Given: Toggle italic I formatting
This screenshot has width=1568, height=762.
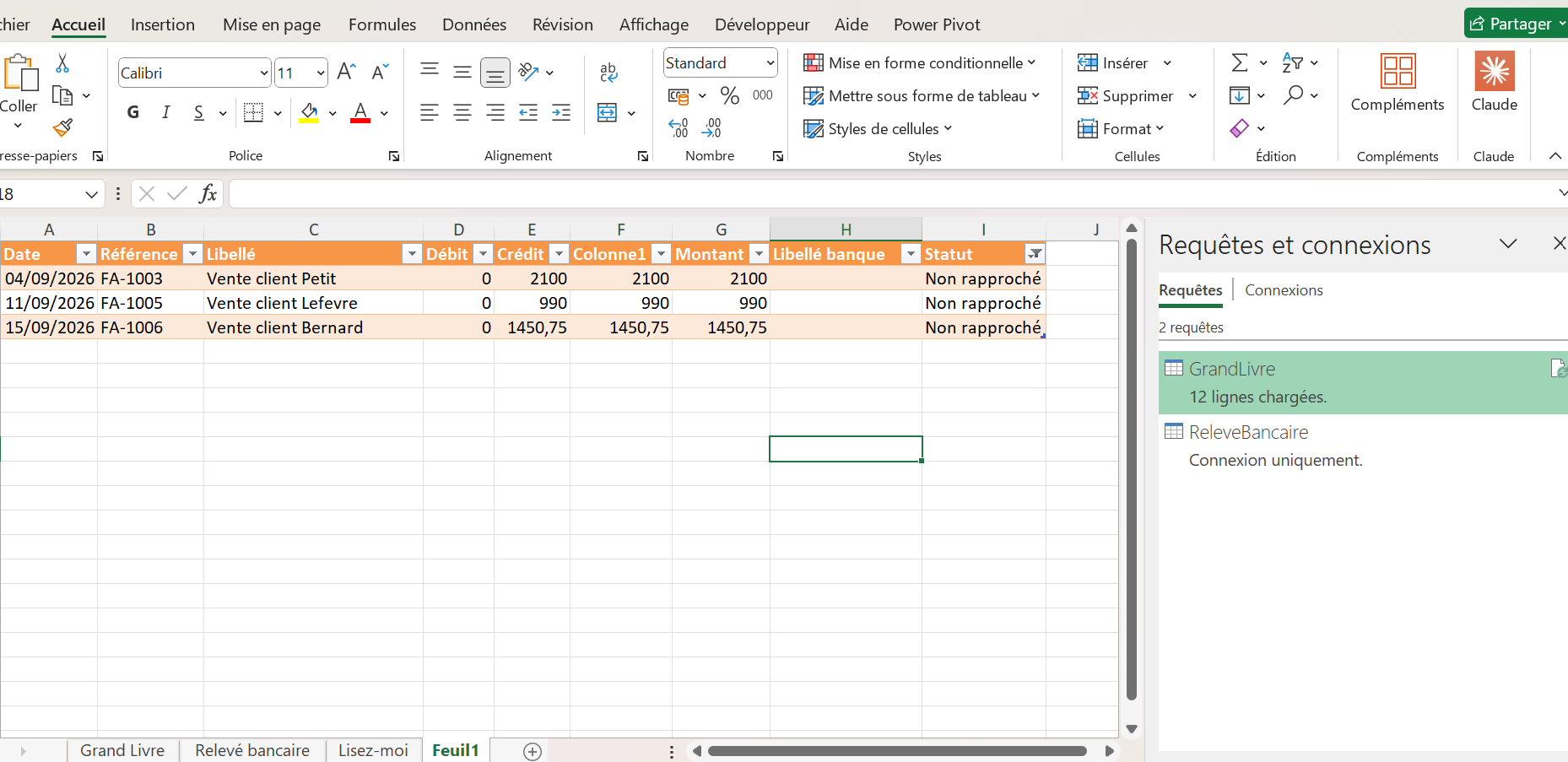Looking at the screenshot, I should (166, 112).
